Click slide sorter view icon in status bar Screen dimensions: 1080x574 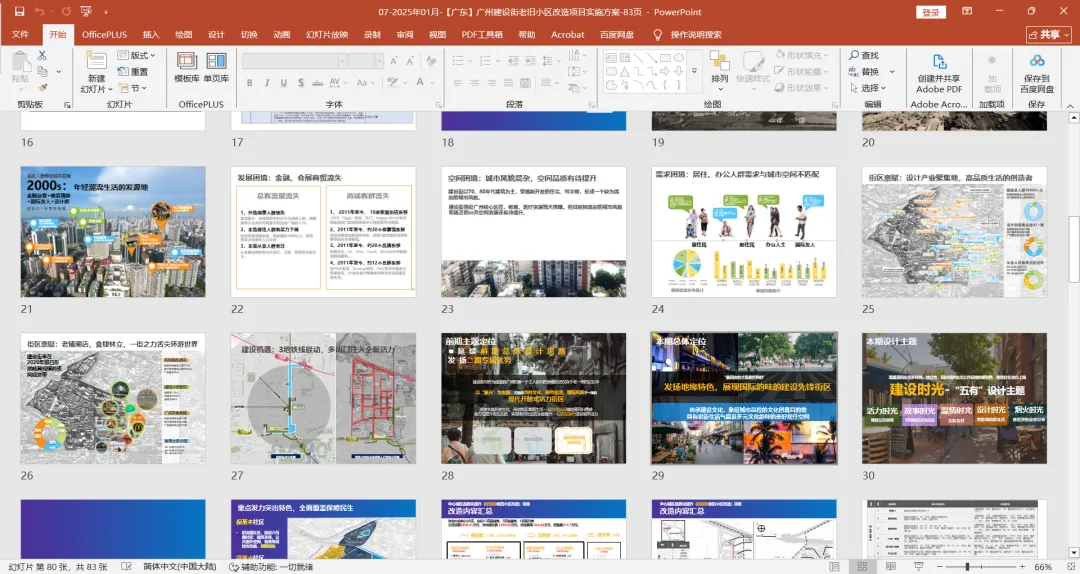coord(862,566)
